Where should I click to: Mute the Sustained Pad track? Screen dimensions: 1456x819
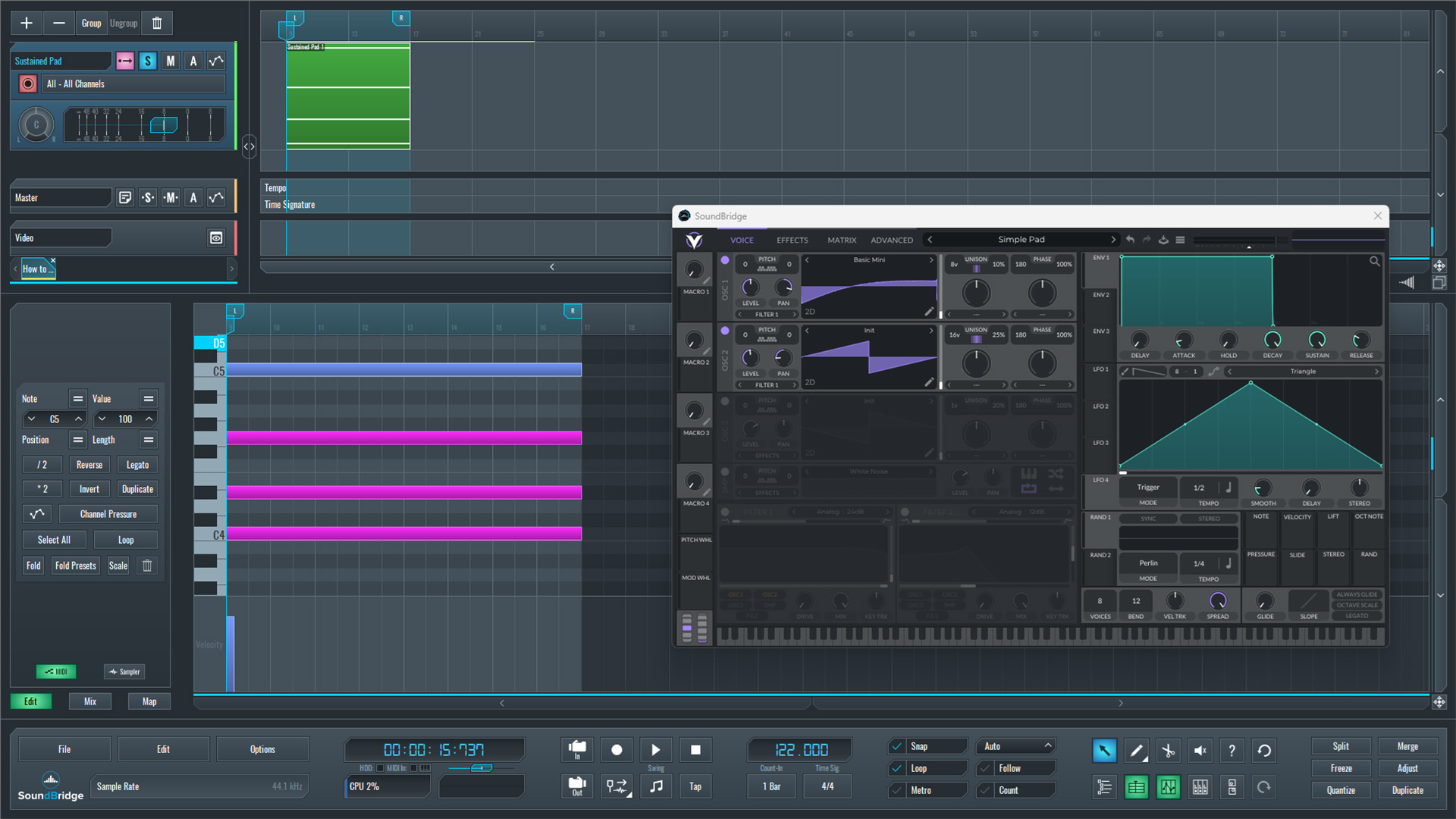click(x=171, y=61)
